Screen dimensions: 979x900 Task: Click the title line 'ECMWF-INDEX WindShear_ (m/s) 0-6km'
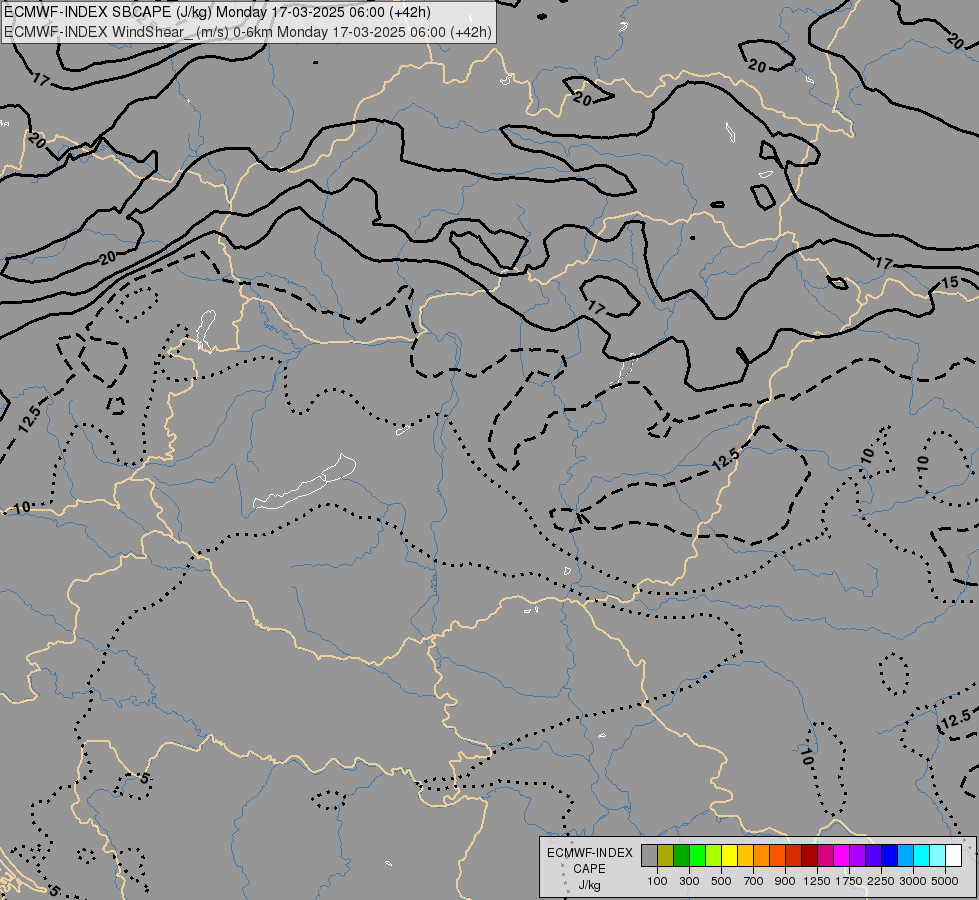click(138, 32)
